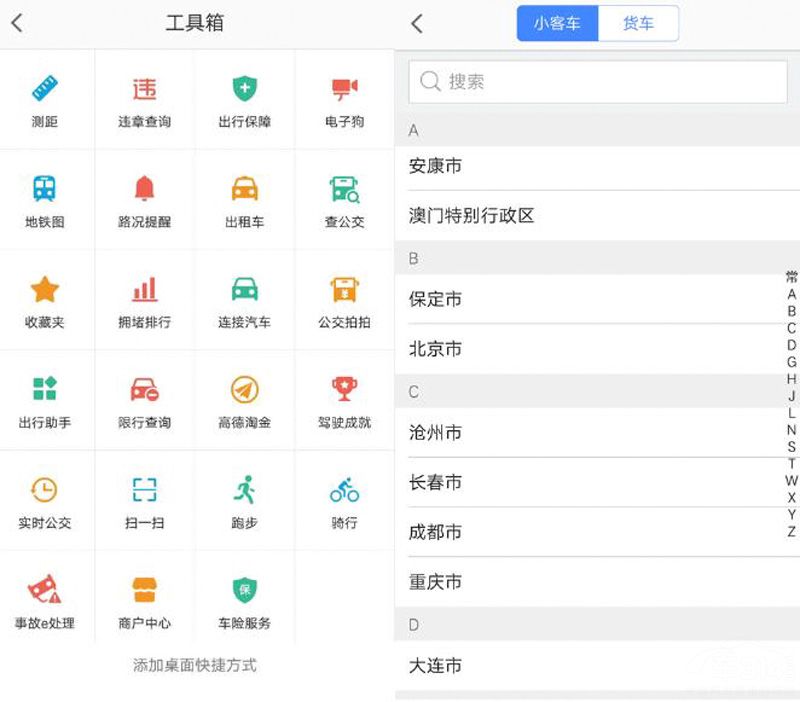
Task: Jump to letter X in index sidebar
Action: tap(791, 497)
